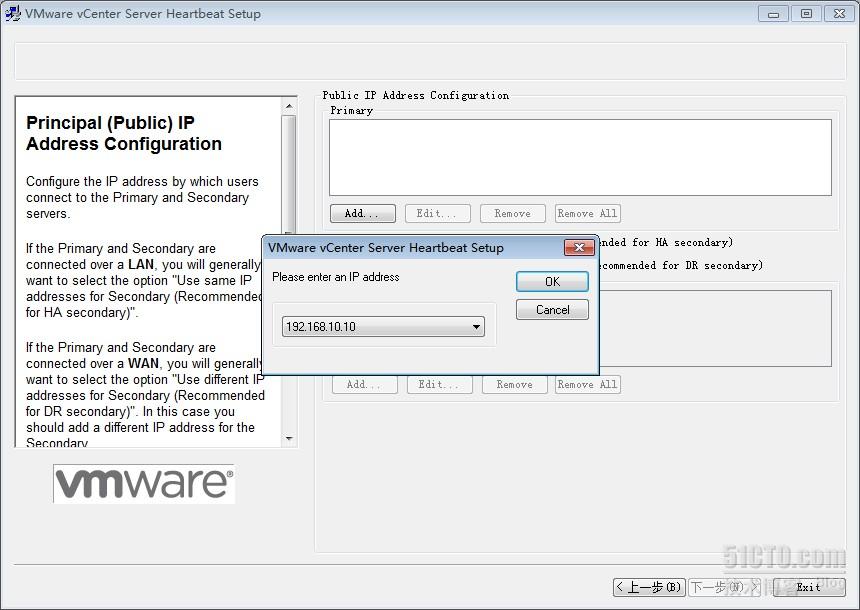Viewport: 860px width, 610px height.
Task: Click the VMware logo image
Action: (x=144, y=483)
